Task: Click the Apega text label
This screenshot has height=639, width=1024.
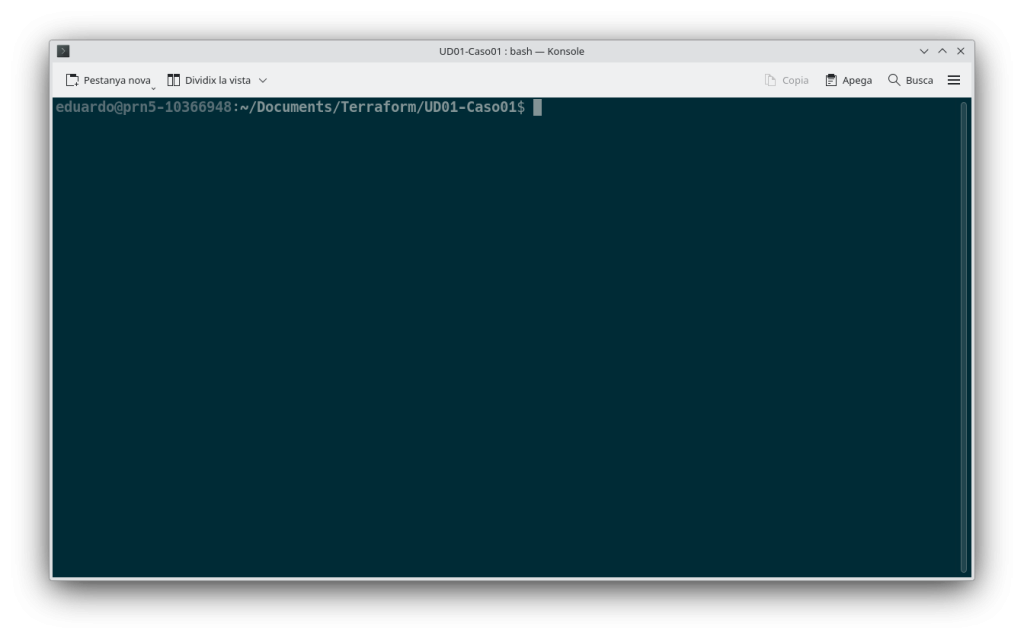Action: pyautogui.click(x=857, y=80)
